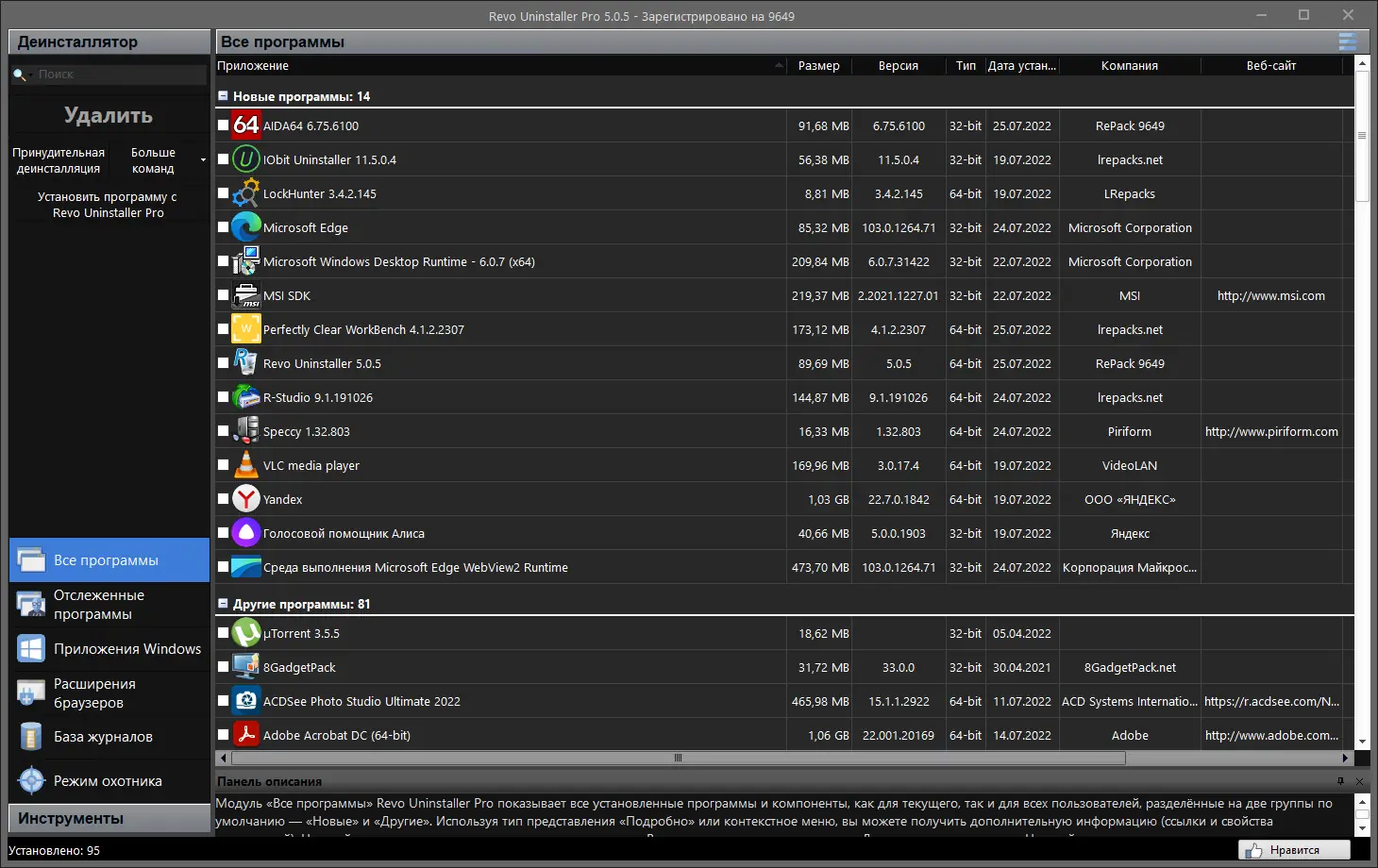Open the http://www.msi.com website link
Screen dimensions: 1378x868
click(1270, 295)
